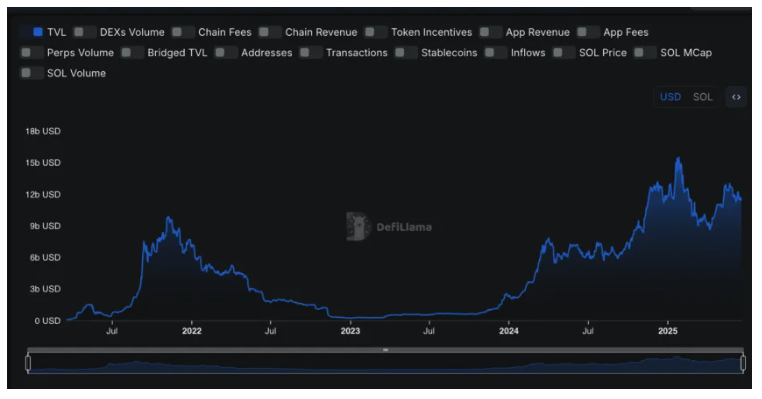Click the DefiLlama watermark logo
This screenshot has width=762, height=399.
point(389,226)
